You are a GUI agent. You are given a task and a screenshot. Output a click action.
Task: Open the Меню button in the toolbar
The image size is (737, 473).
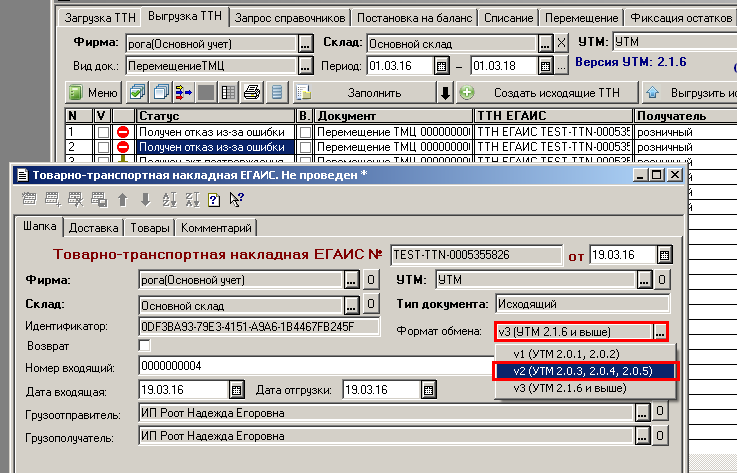tap(94, 93)
